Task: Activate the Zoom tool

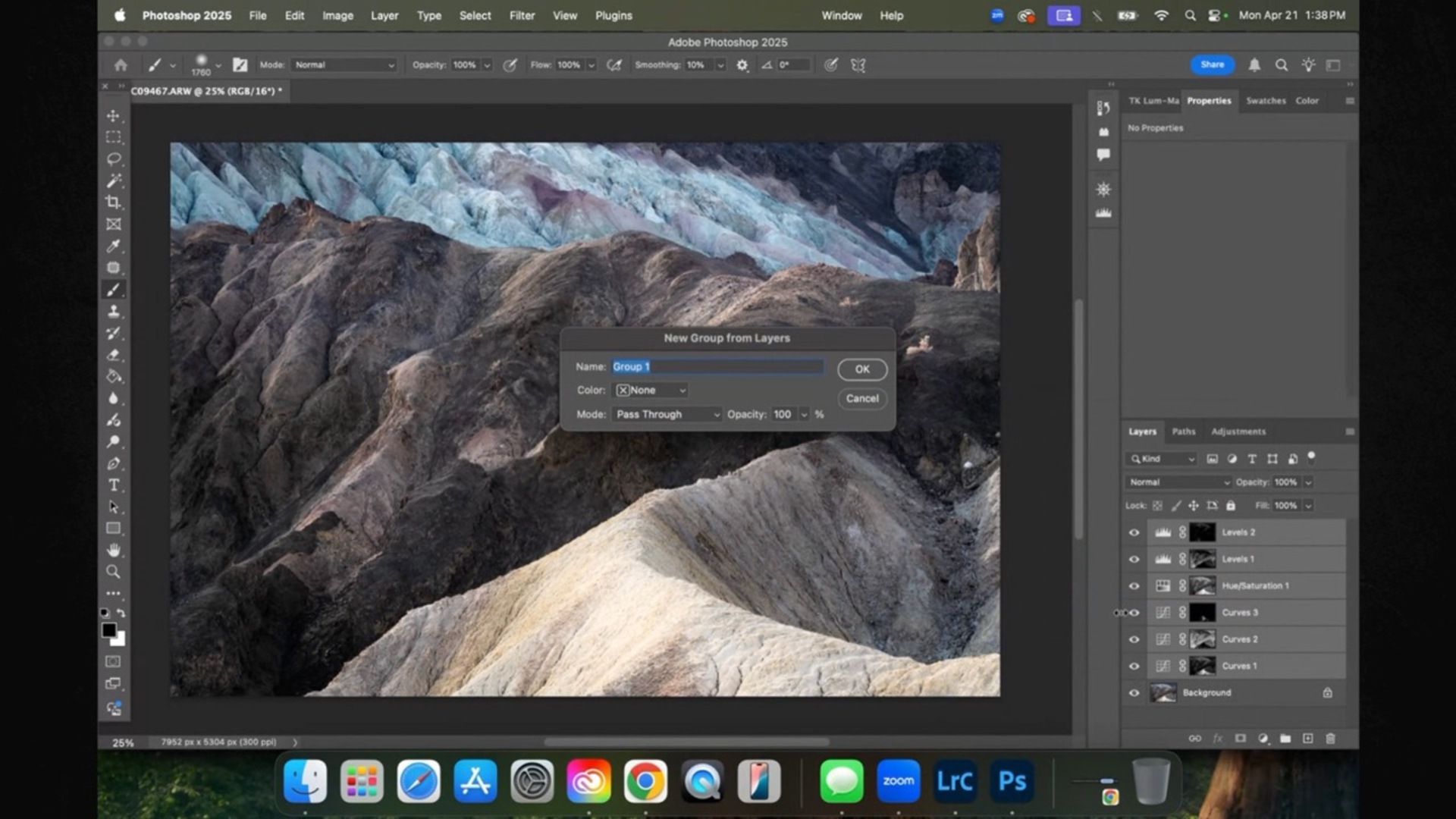Action: tap(114, 572)
